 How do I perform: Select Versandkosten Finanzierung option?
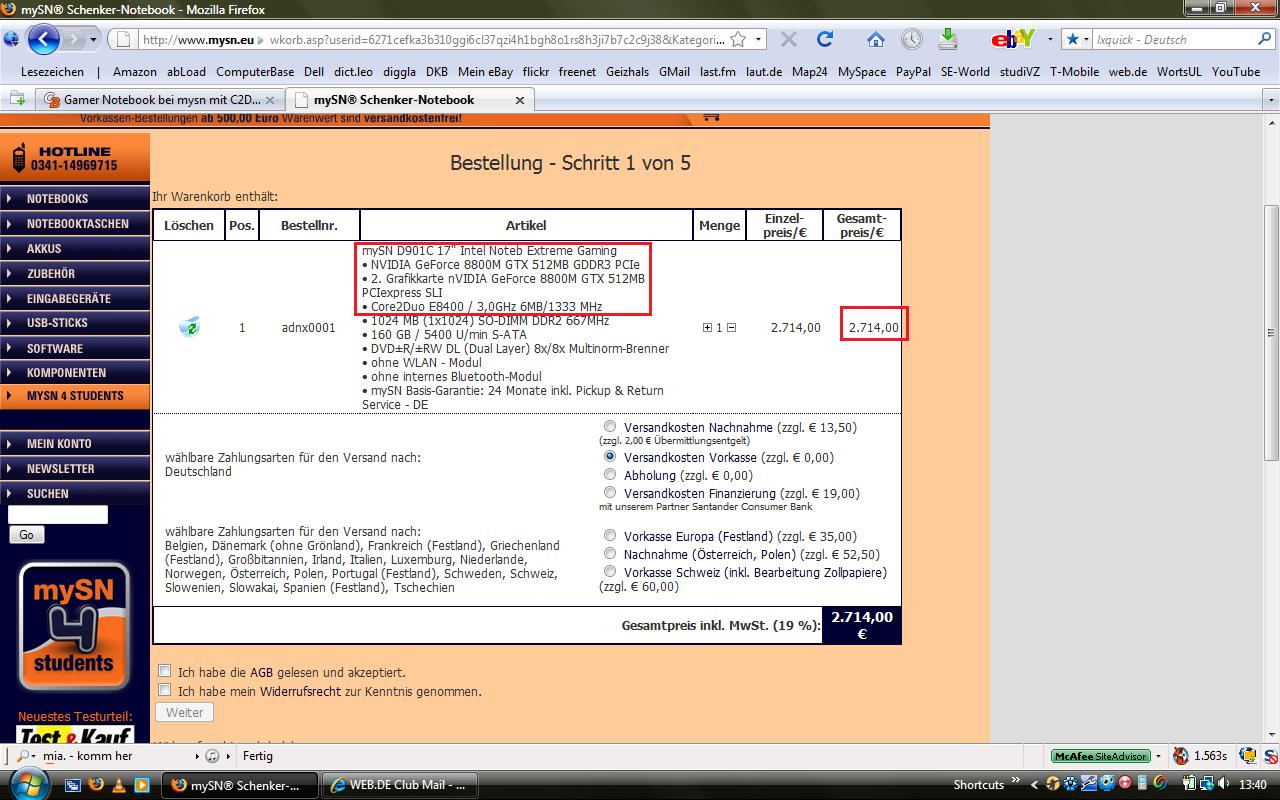pos(610,493)
